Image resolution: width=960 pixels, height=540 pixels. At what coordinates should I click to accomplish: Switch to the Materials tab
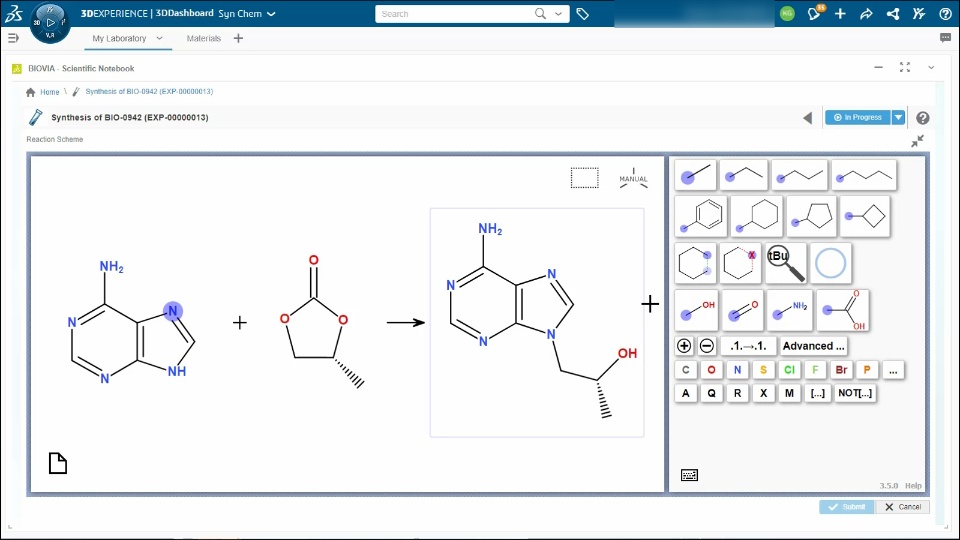(x=203, y=38)
